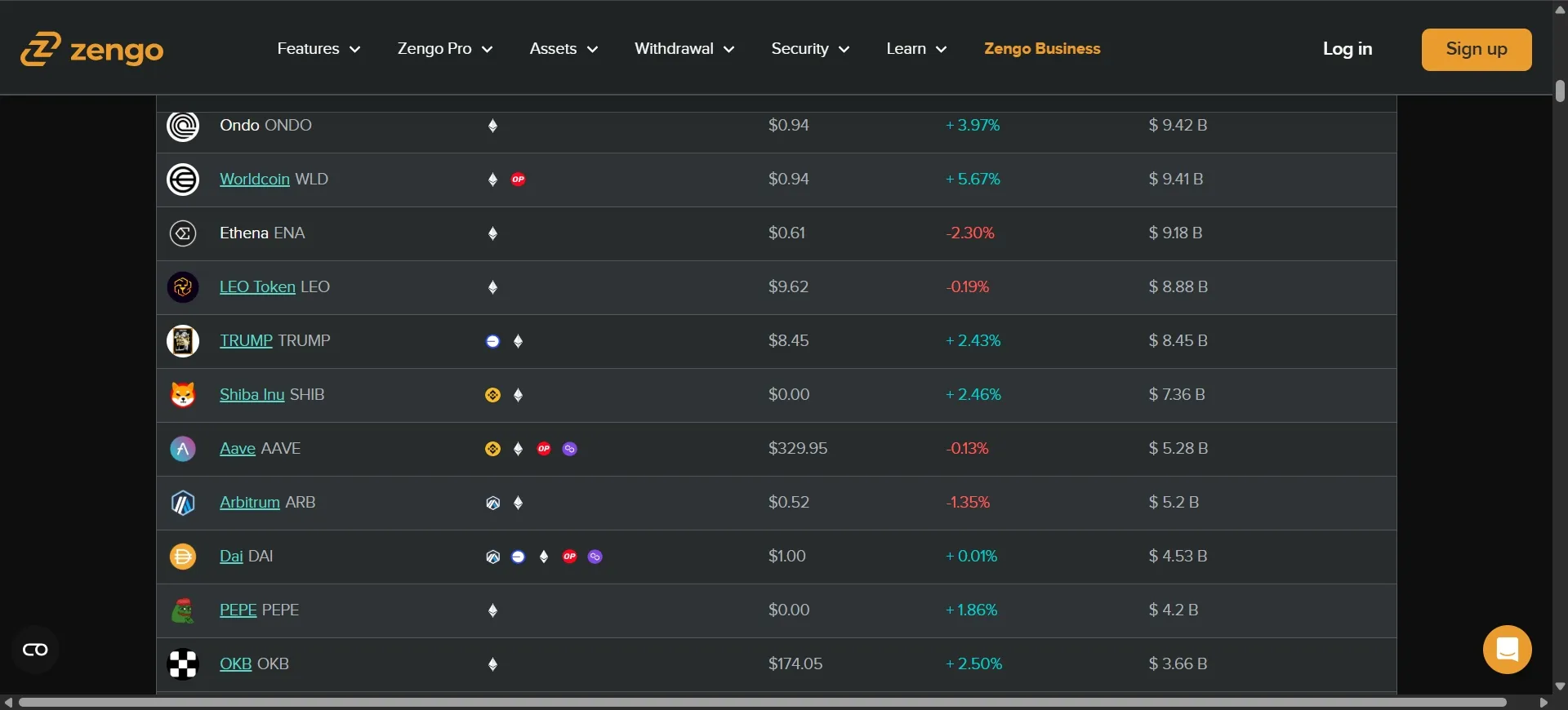Click Ethereum network icon in OKB row
The width and height of the screenshot is (1568, 710).
coord(492,664)
